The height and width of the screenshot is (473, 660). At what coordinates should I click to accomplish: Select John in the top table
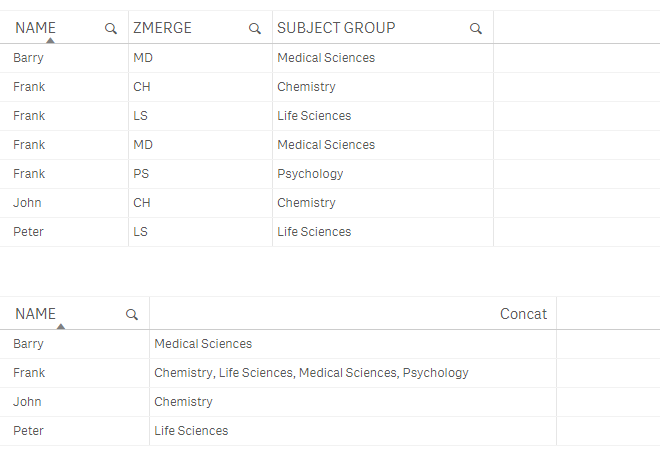(28, 203)
